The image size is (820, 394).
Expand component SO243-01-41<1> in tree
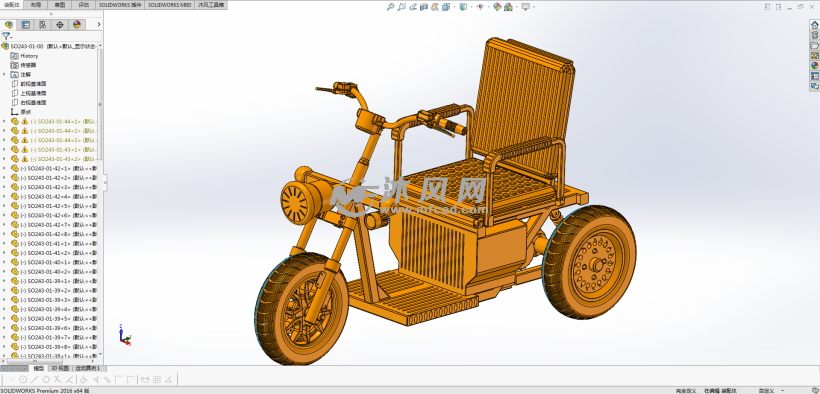click(4, 243)
